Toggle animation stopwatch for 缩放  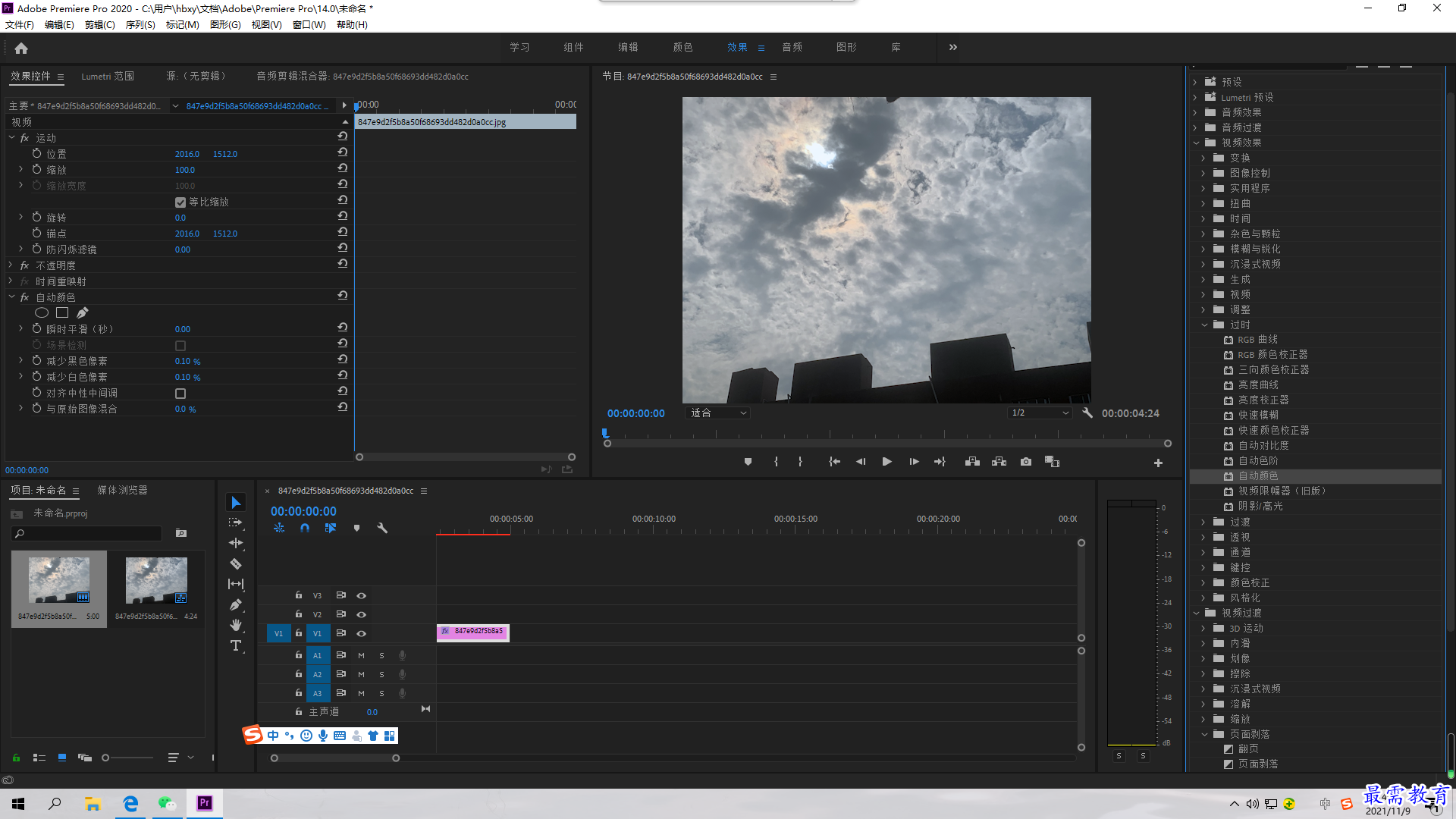click(36, 169)
